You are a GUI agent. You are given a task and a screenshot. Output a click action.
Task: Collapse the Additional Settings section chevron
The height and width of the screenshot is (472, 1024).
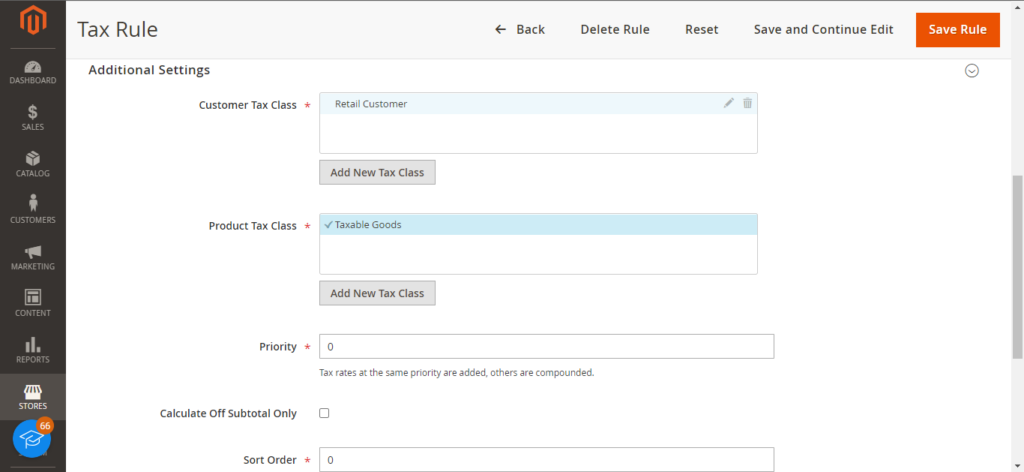pyautogui.click(x=972, y=71)
